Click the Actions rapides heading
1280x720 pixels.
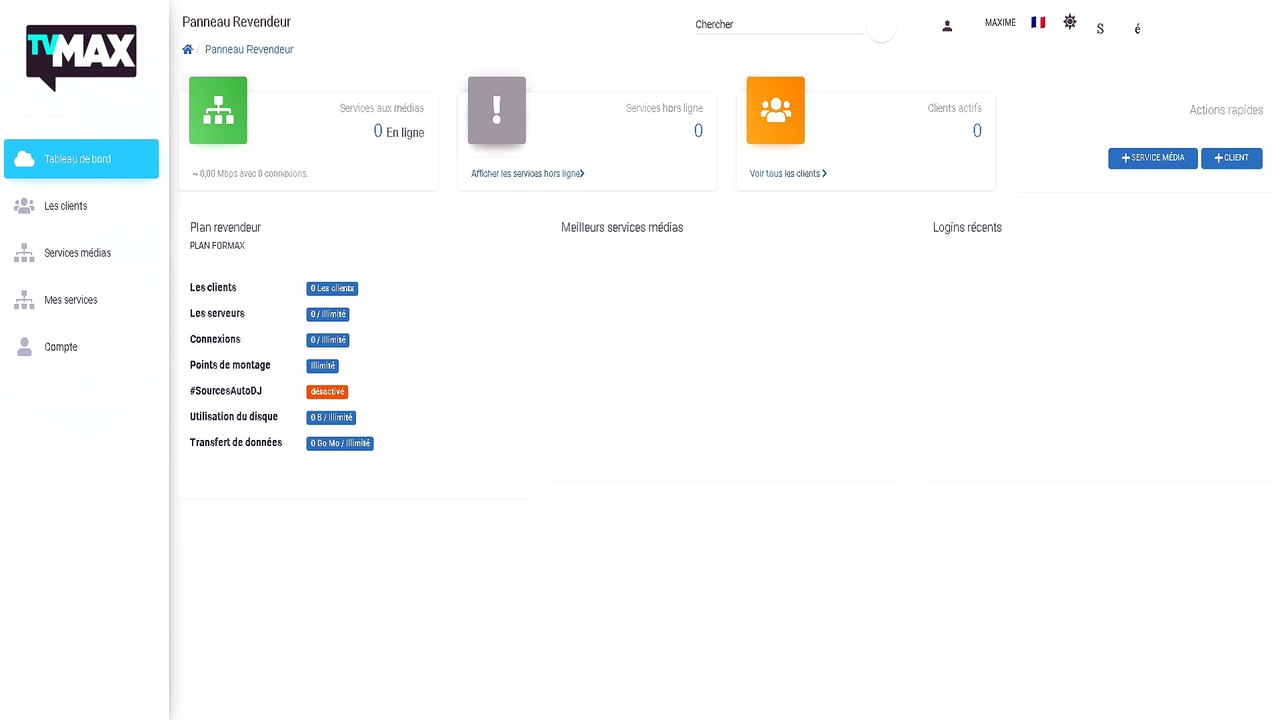click(x=1226, y=110)
